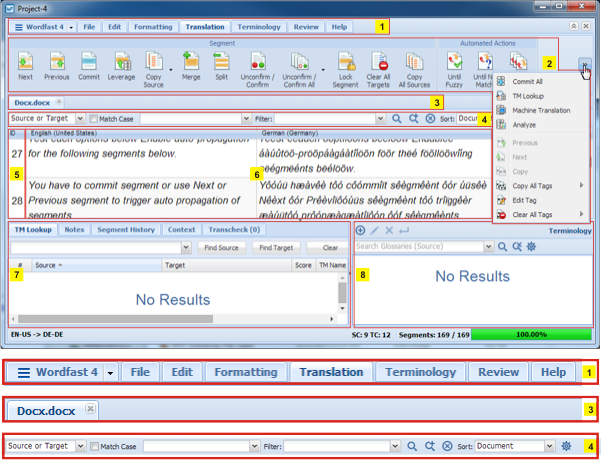Click the Clear button in TM Lookup
Screen dimensions: 601x460
pos(330,248)
